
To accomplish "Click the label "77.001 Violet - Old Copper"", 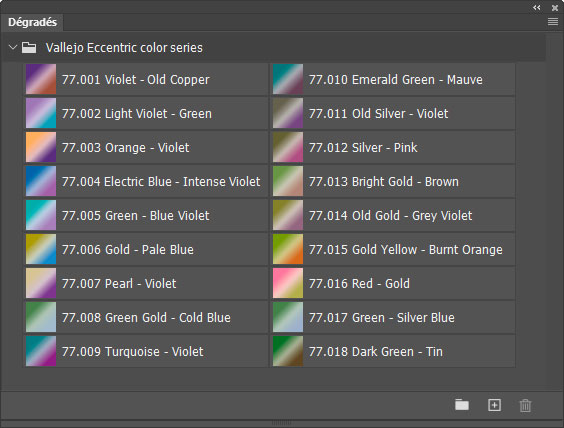I will coord(135,79).
